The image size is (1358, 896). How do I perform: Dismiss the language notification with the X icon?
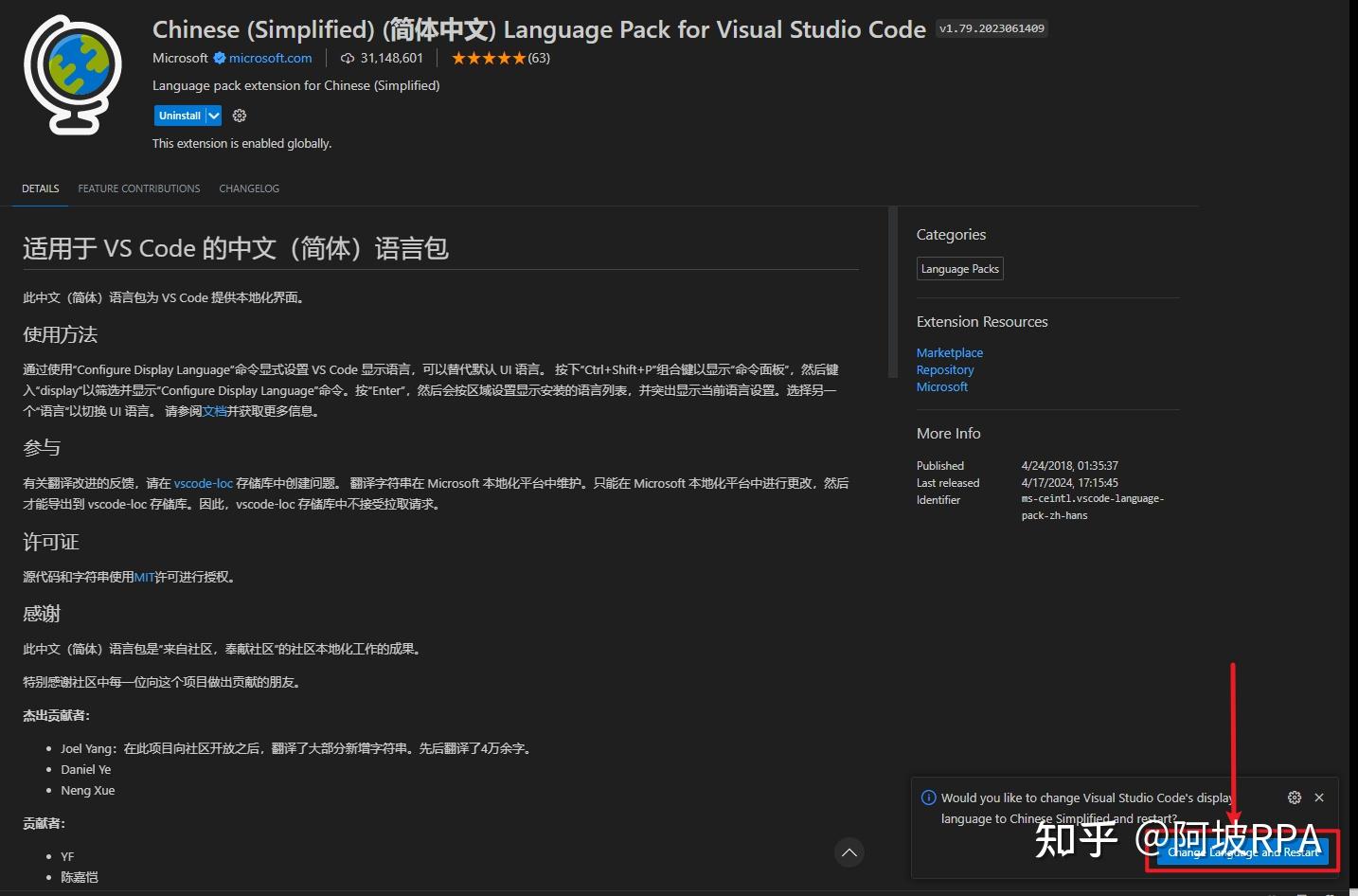tap(1319, 797)
